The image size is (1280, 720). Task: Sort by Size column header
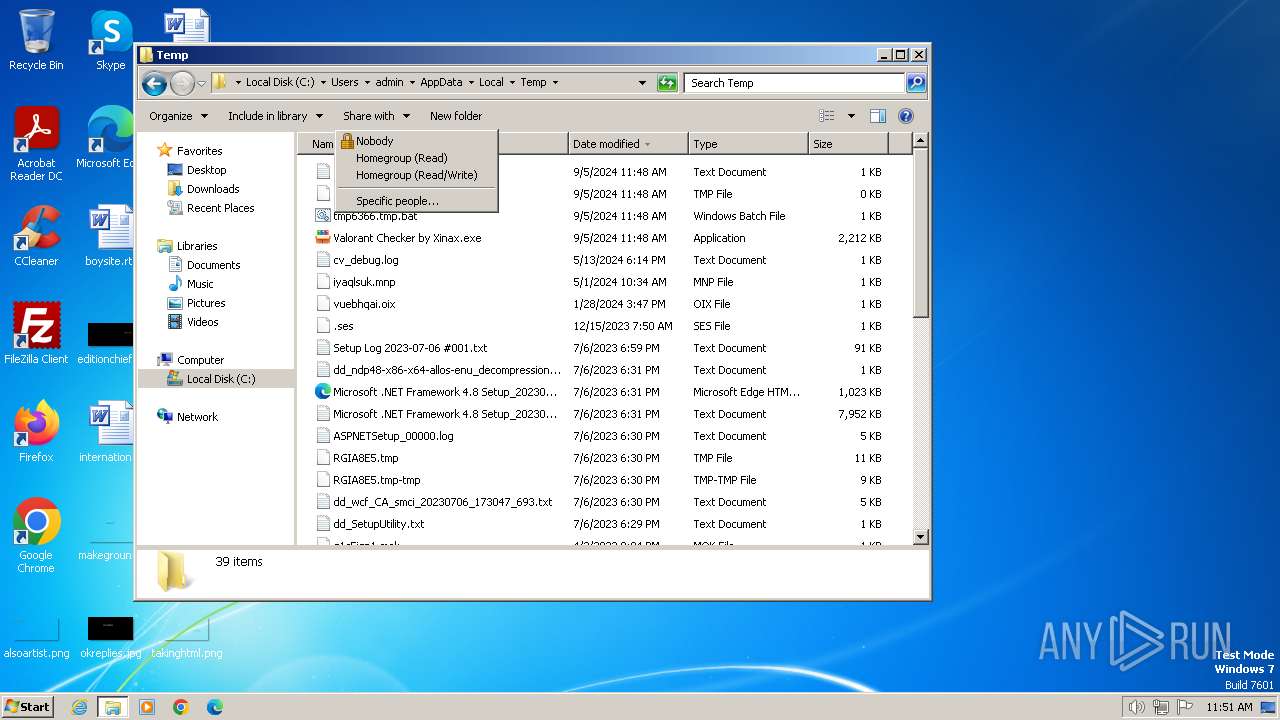click(848, 144)
